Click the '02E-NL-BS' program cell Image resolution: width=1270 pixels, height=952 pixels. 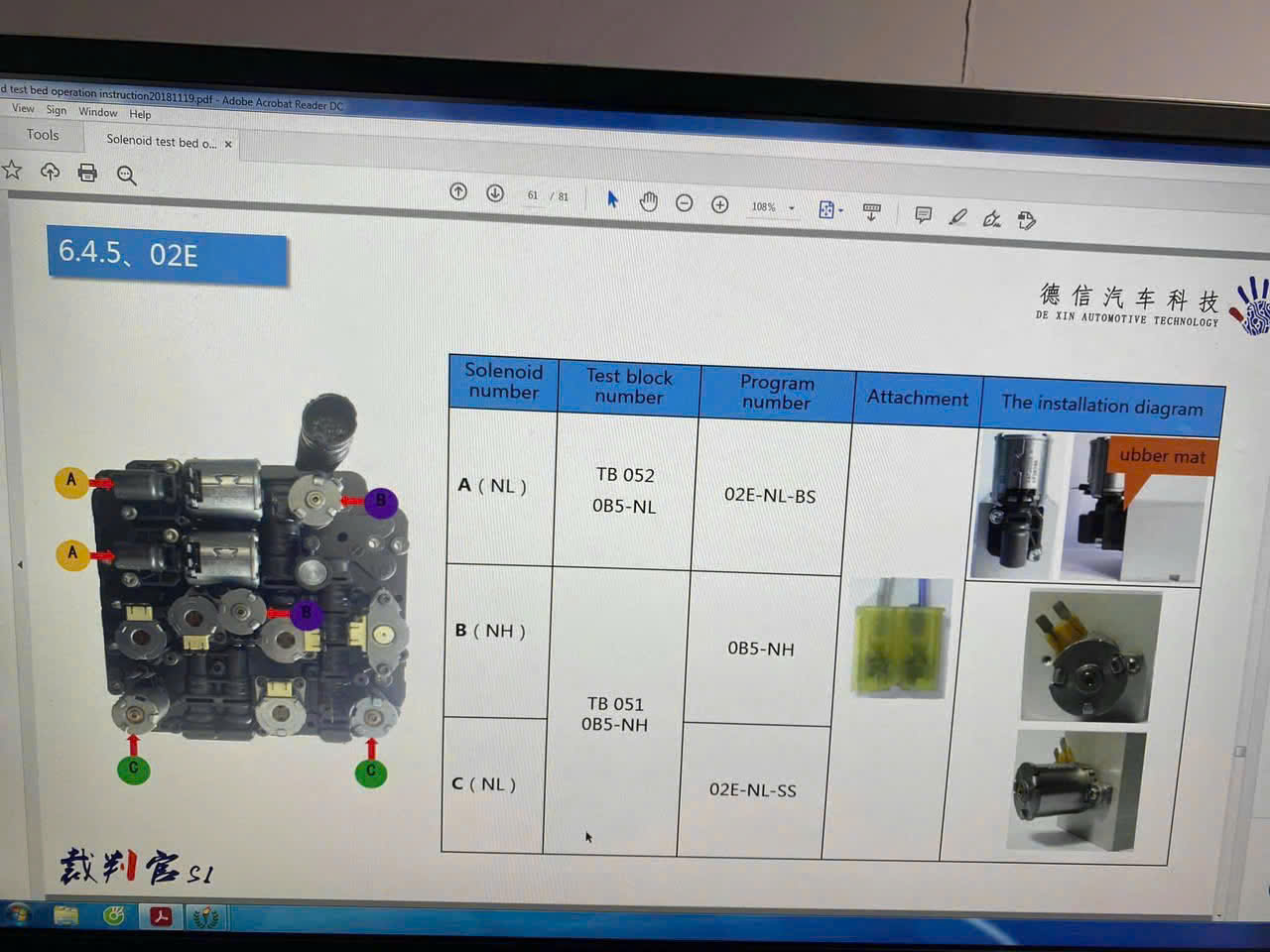tap(770, 495)
